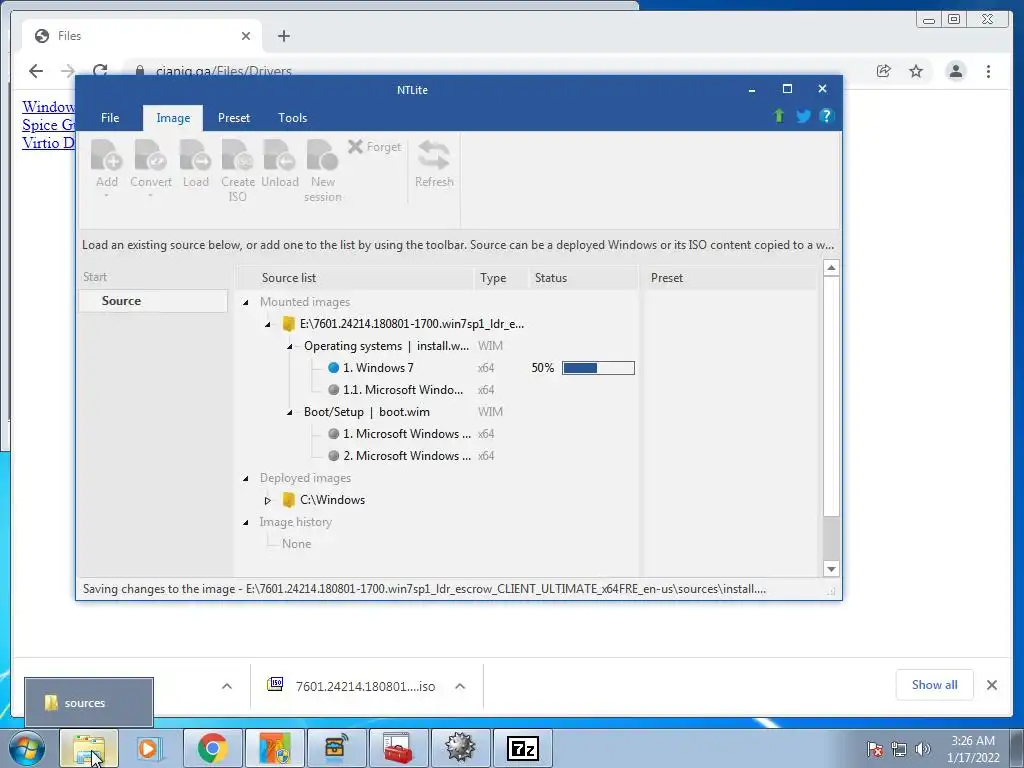This screenshot has width=1024, height=768.
Task: Switch to the Tools ribbon tab
Action: click(x=293, y=118)
